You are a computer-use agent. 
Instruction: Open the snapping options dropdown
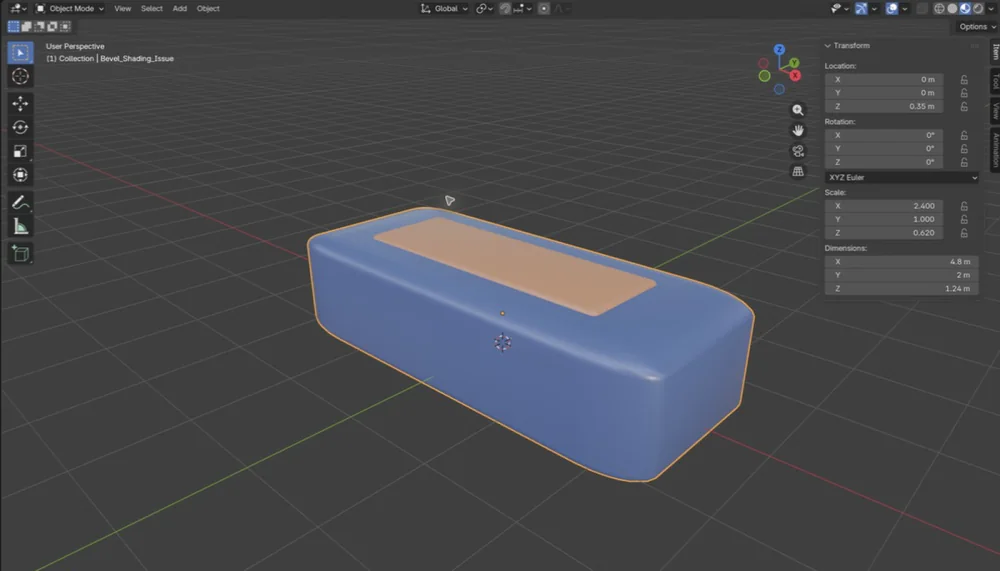(522, 8)
